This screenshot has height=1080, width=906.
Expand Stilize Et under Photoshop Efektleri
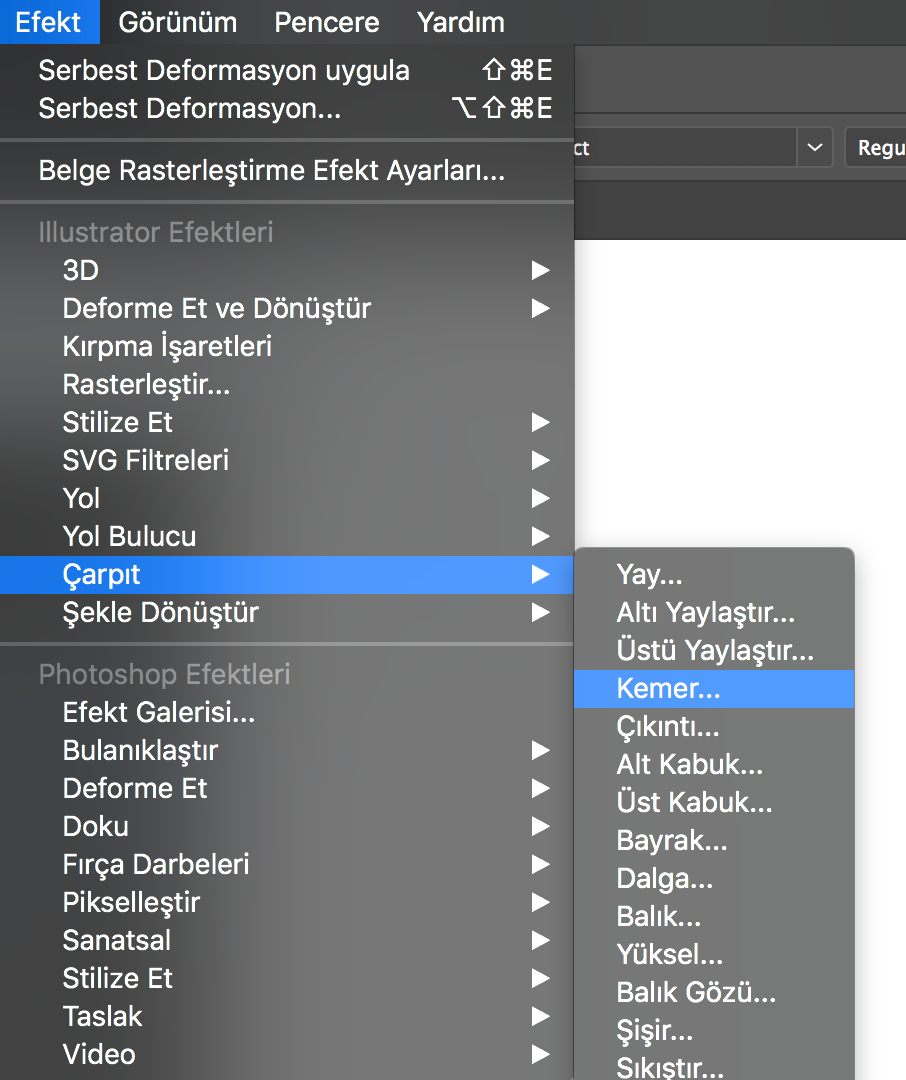coord(287,978)
